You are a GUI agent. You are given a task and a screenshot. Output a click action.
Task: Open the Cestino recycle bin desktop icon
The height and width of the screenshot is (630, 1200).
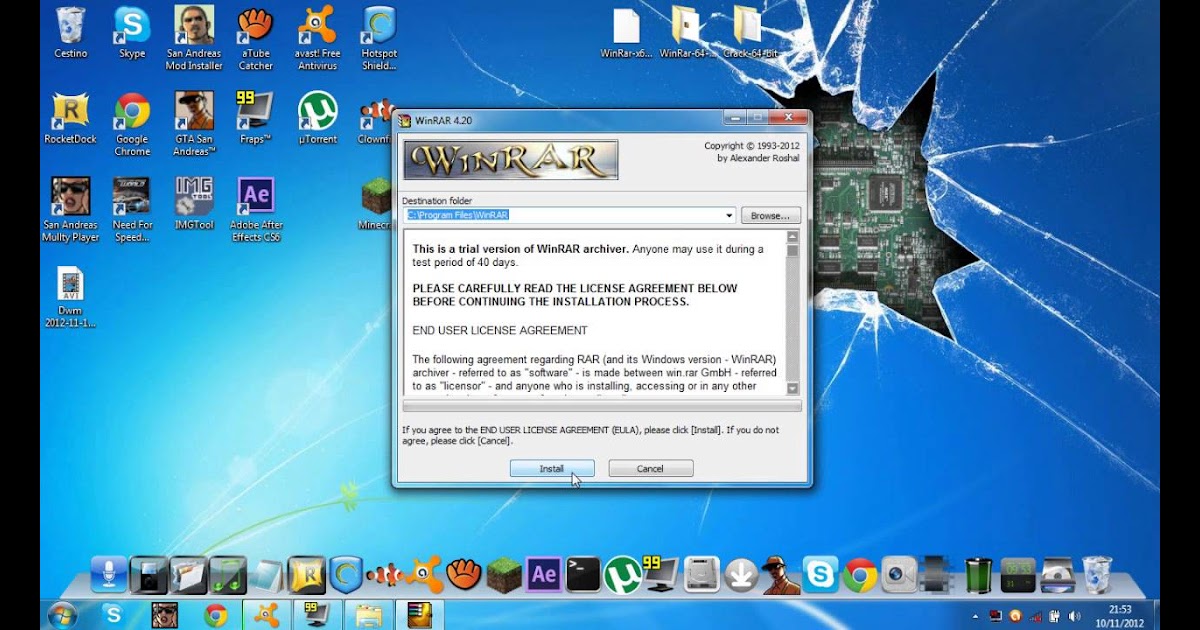coord(70,33)
